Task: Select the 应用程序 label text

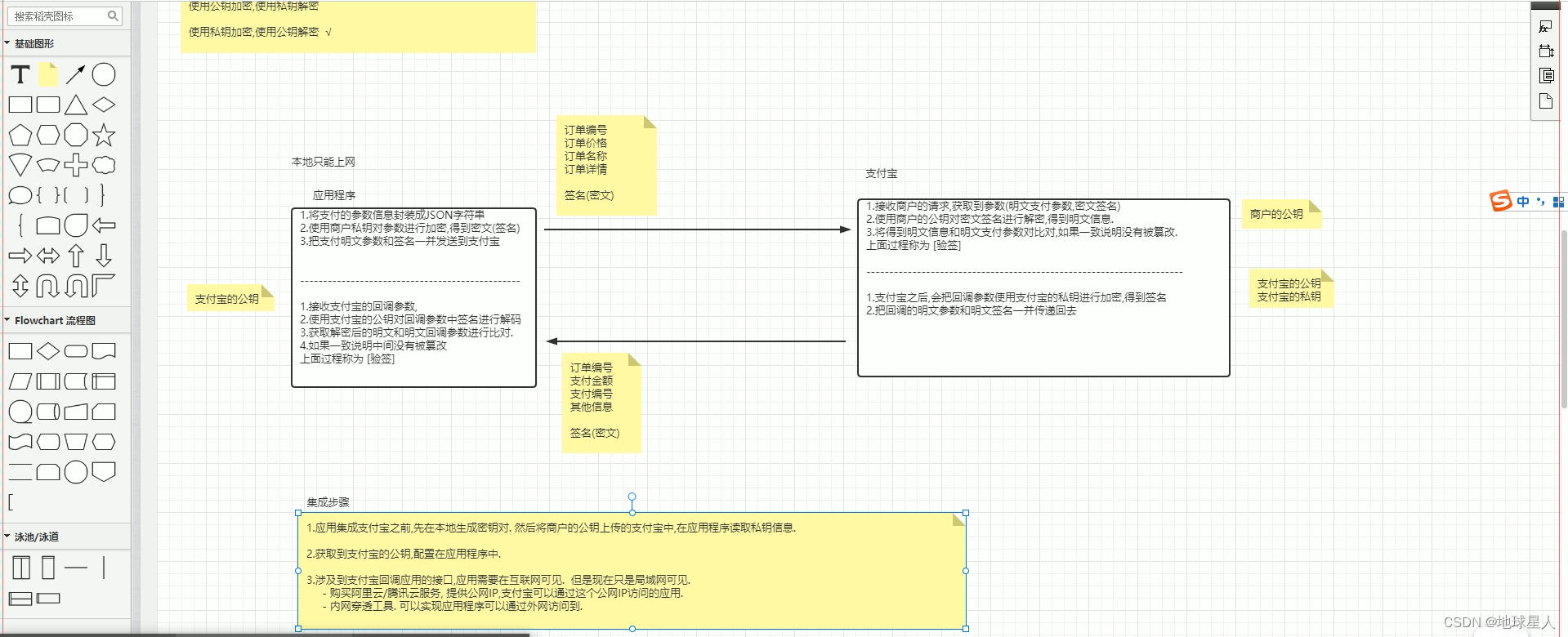Action: pyautogui.click(x=334, y=195)
